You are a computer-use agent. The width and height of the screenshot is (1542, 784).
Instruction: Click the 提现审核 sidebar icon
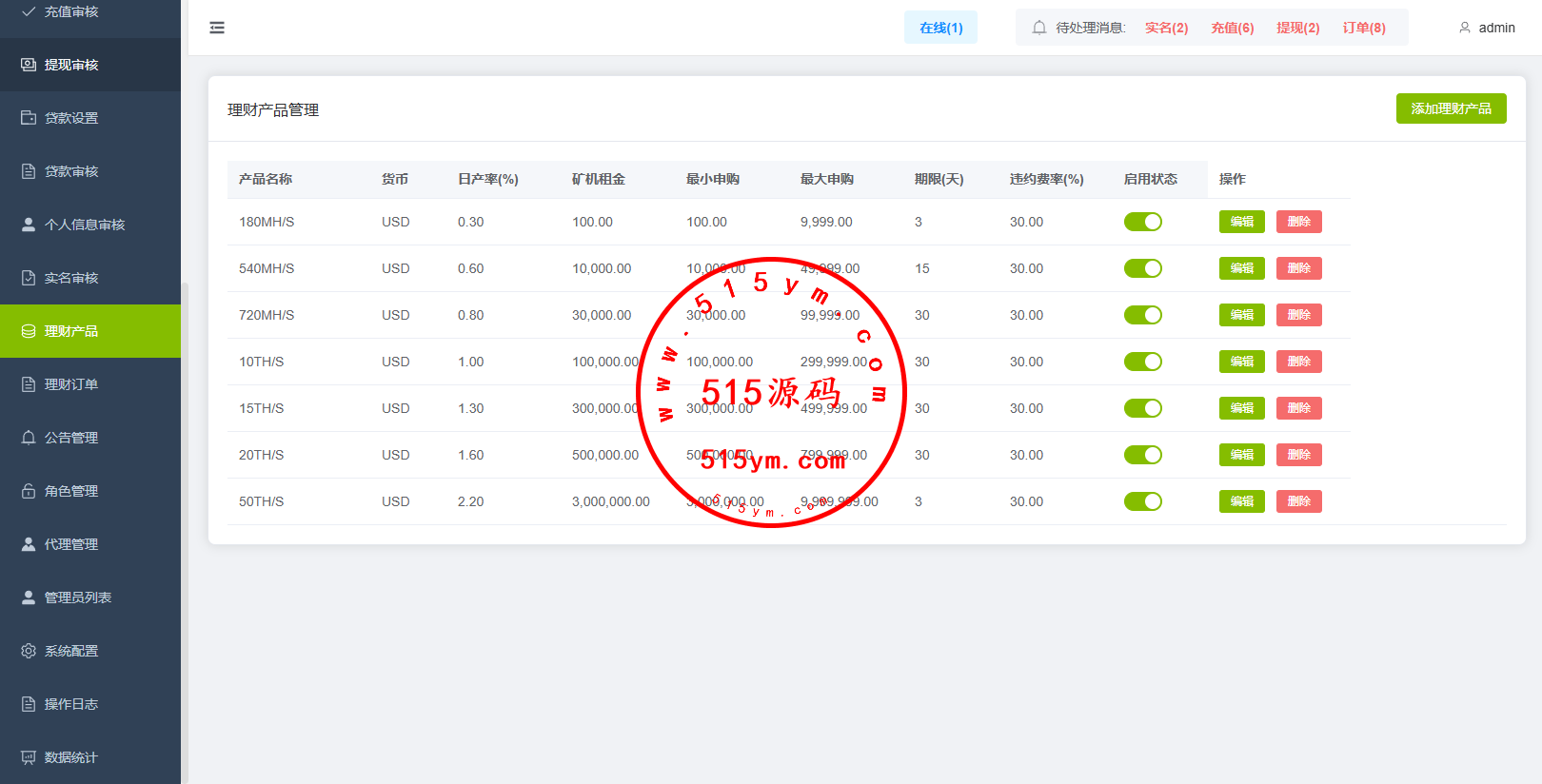[29, 65]
